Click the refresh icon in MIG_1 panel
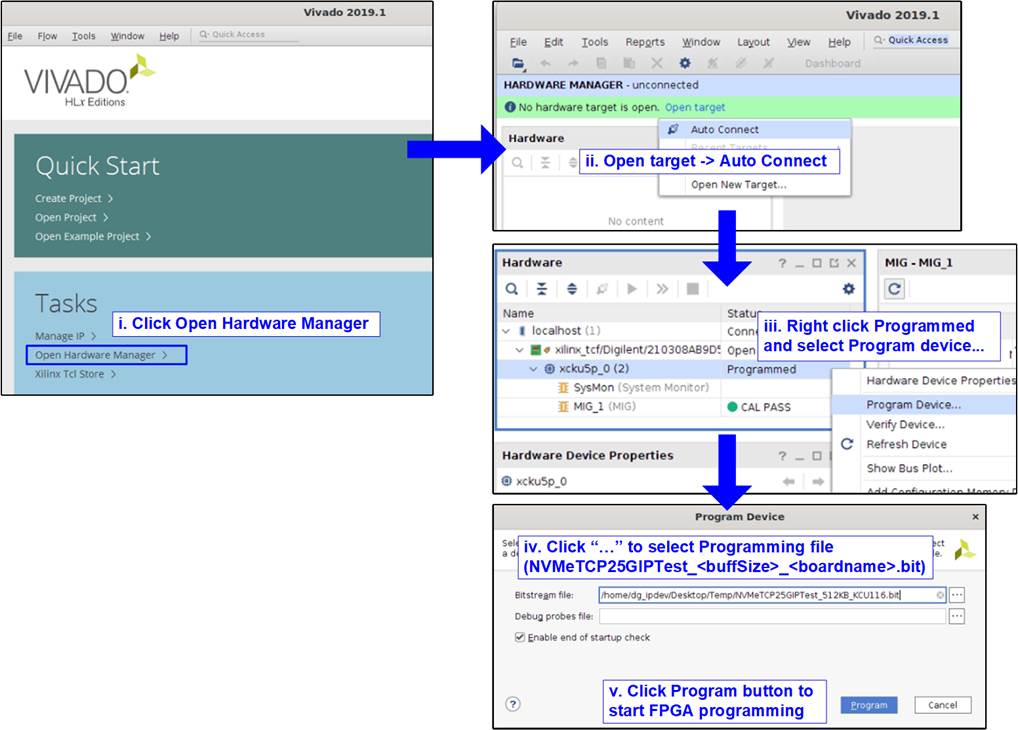This screenshot has width=1018, height=730. [895, 289]
